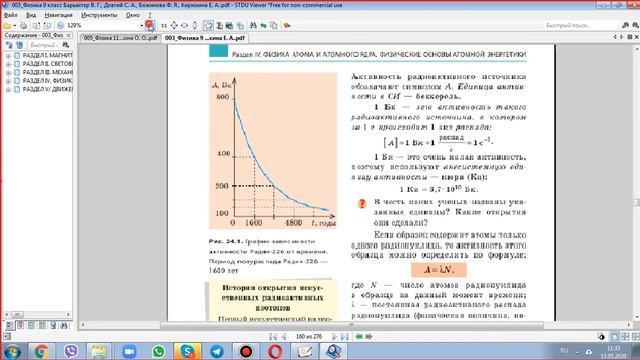Viewport: 640px width, 360px height.
Task: Open the Навигация menu
Action: (58, 15)
